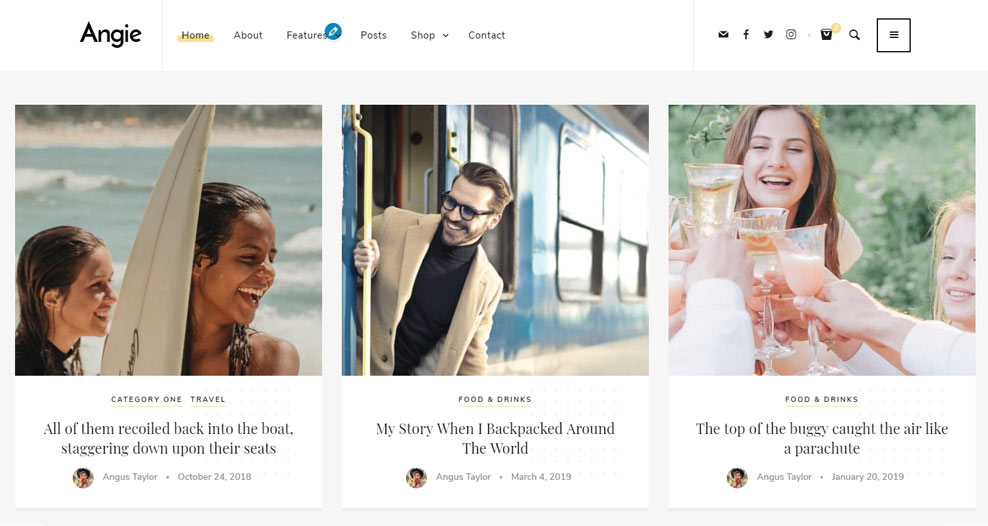Image resolution: width=988 pixels, height=526 pixels.
Task: Open the hamburger menu button
Action: click(893, 35)
